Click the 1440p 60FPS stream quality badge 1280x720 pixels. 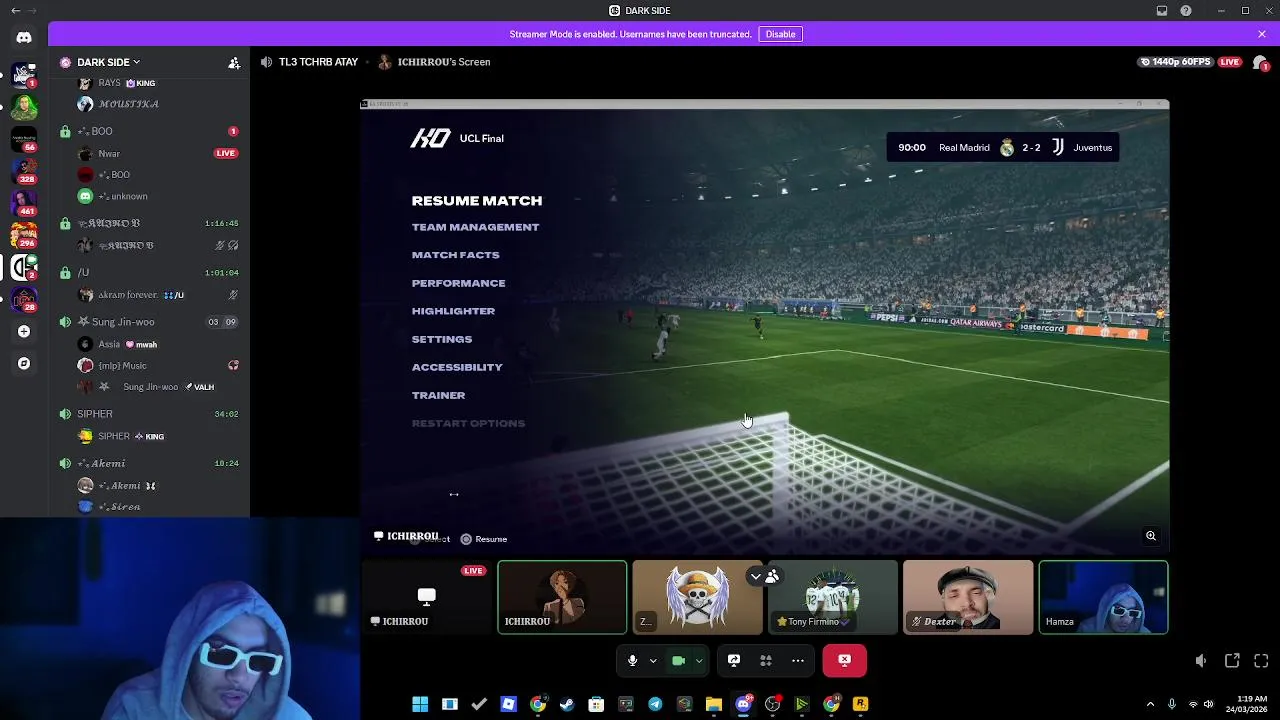coord(1176,62)
